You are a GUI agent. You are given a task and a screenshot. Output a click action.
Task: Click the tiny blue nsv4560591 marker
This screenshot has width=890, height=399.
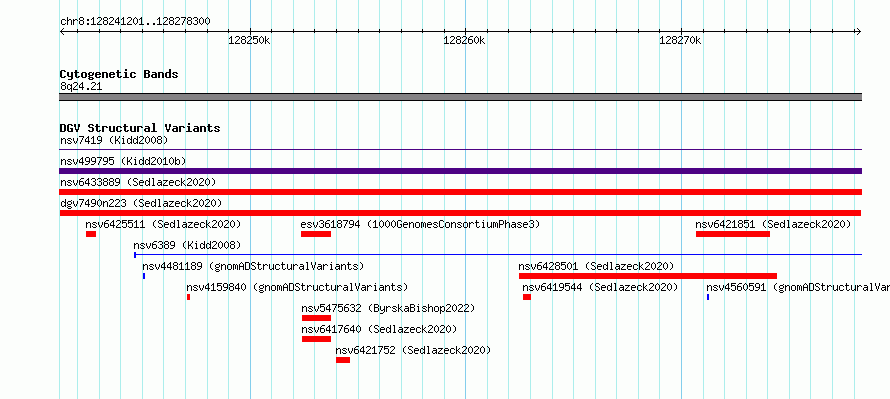click(x=708, y=297)
